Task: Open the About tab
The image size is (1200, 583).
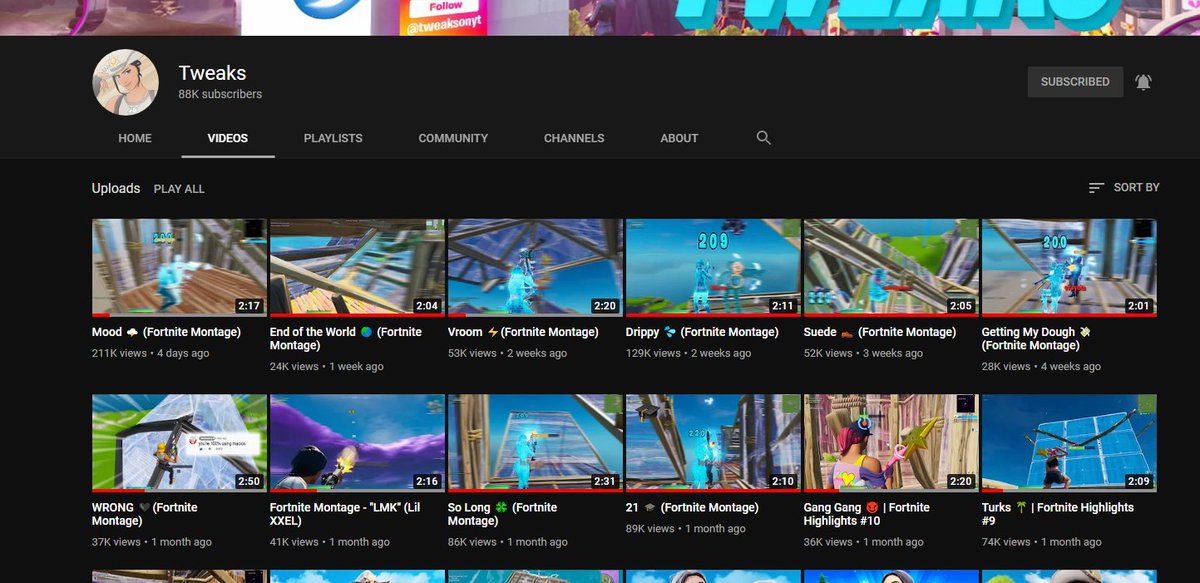Action: point(679,138)
